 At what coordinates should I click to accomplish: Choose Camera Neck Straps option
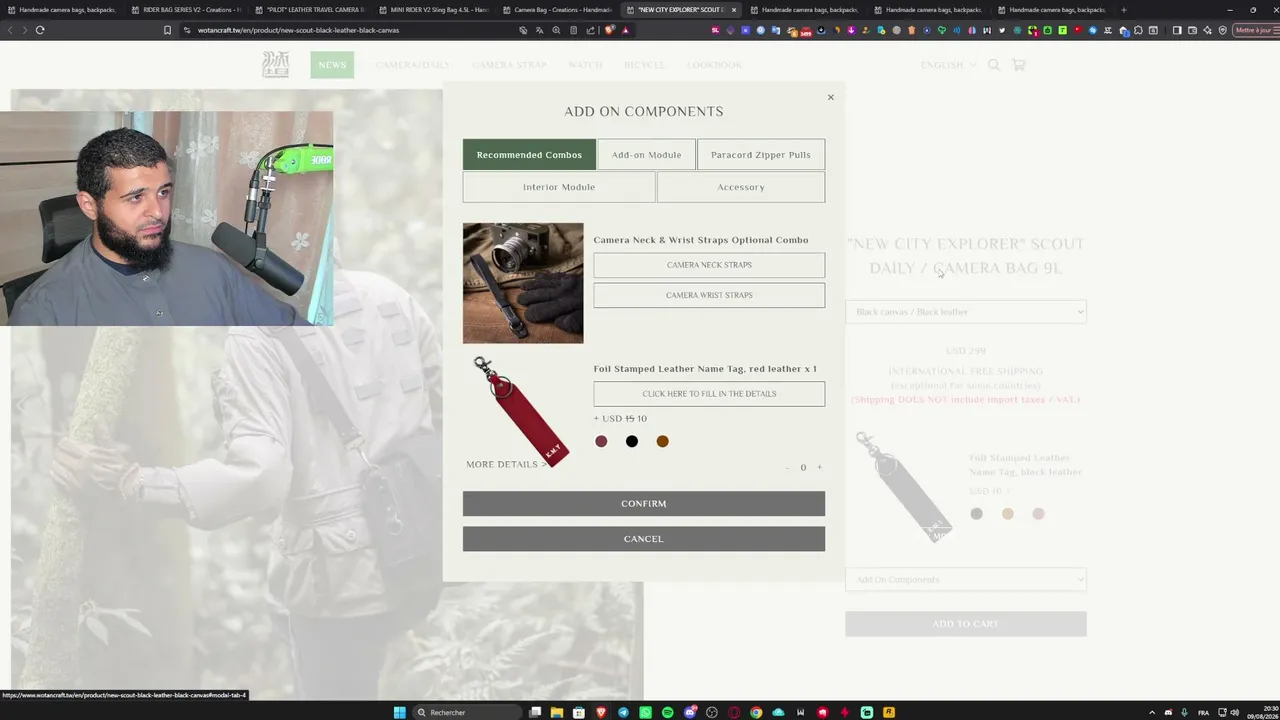(709, 265)
